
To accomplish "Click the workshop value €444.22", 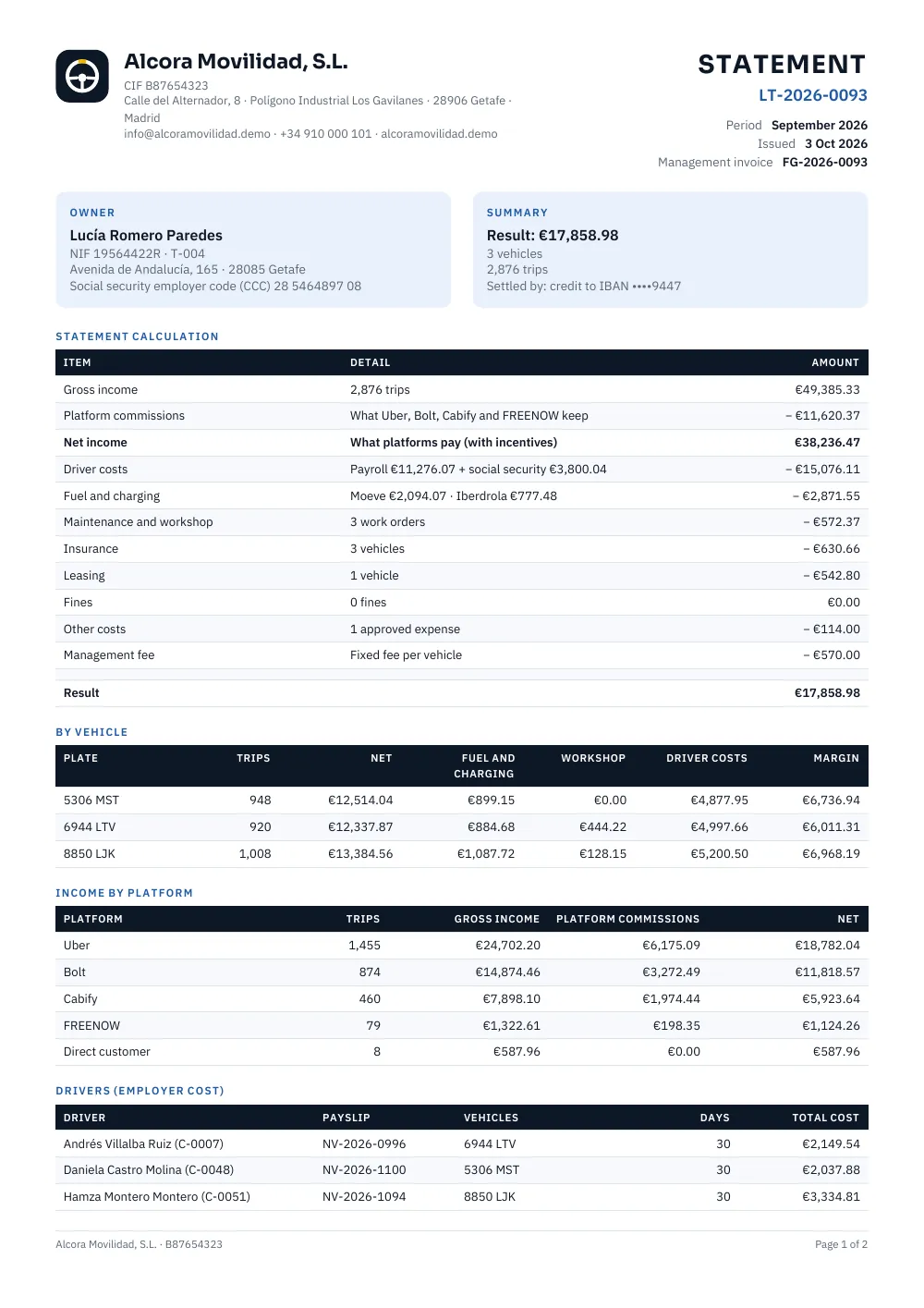I will pyautogui.click(x=603, y=827).
